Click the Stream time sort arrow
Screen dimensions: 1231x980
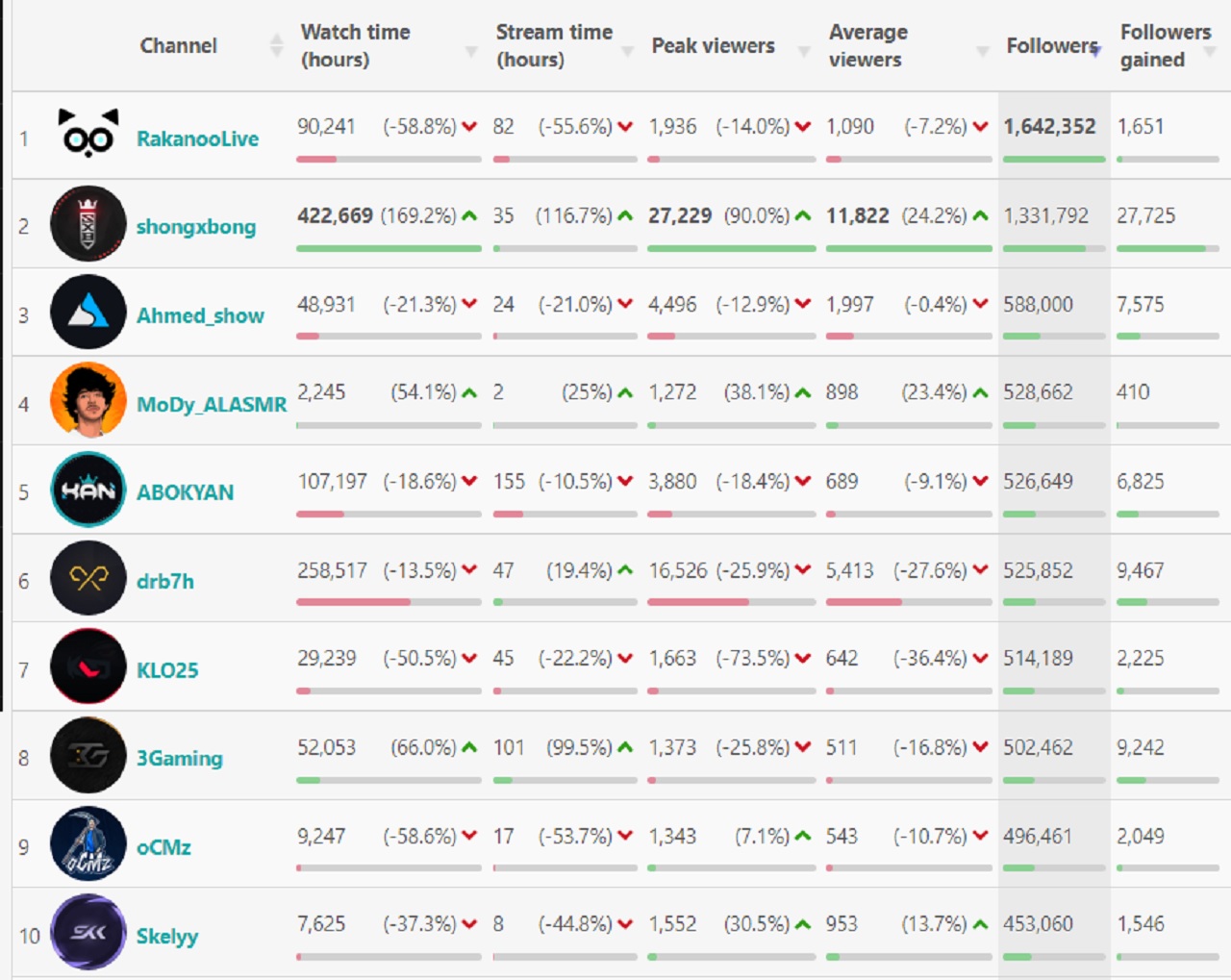(627, 51)
